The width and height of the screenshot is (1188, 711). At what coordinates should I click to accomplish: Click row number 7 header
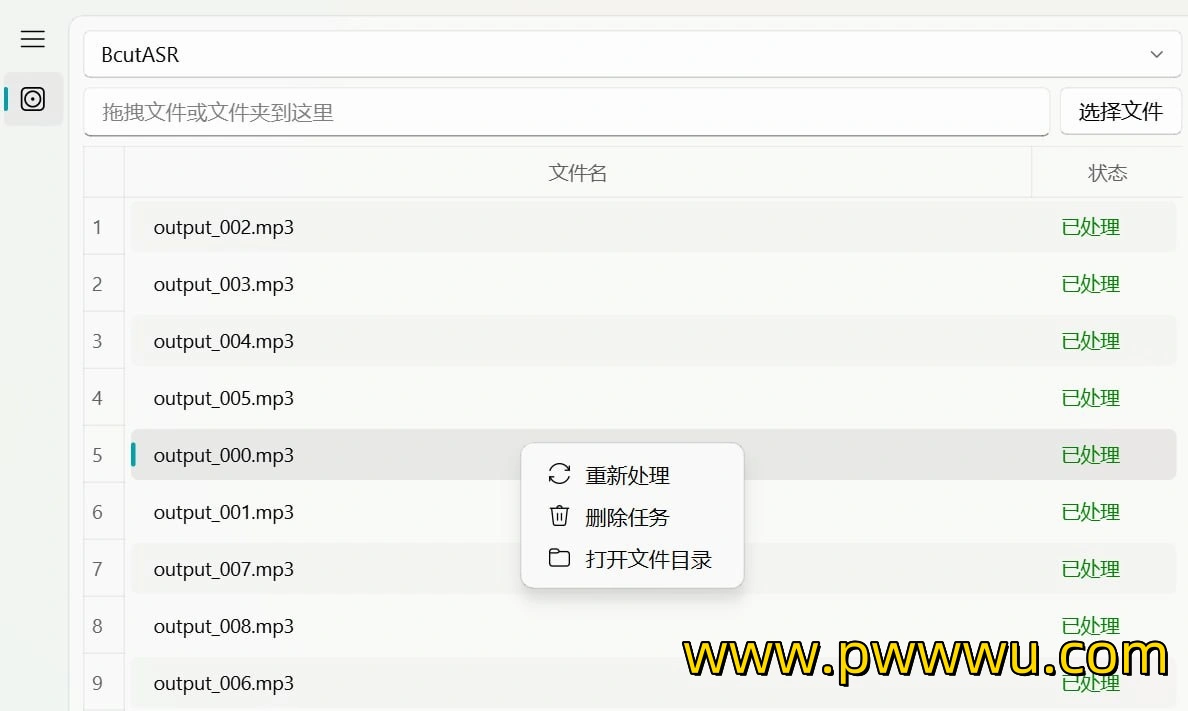[104, 568]
